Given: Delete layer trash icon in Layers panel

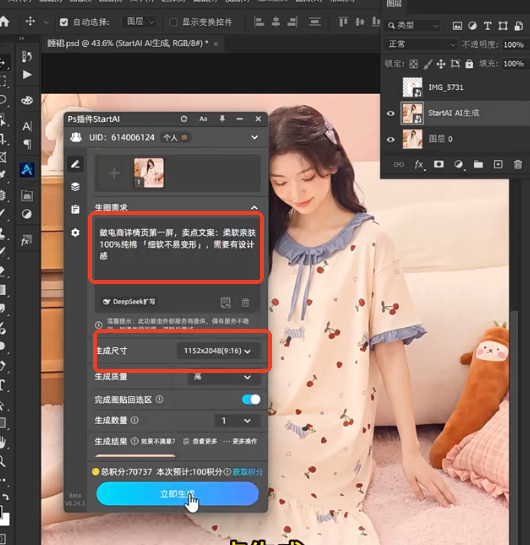Looking at the screenshot, I should pyautogui.click(x=518, y=164).
